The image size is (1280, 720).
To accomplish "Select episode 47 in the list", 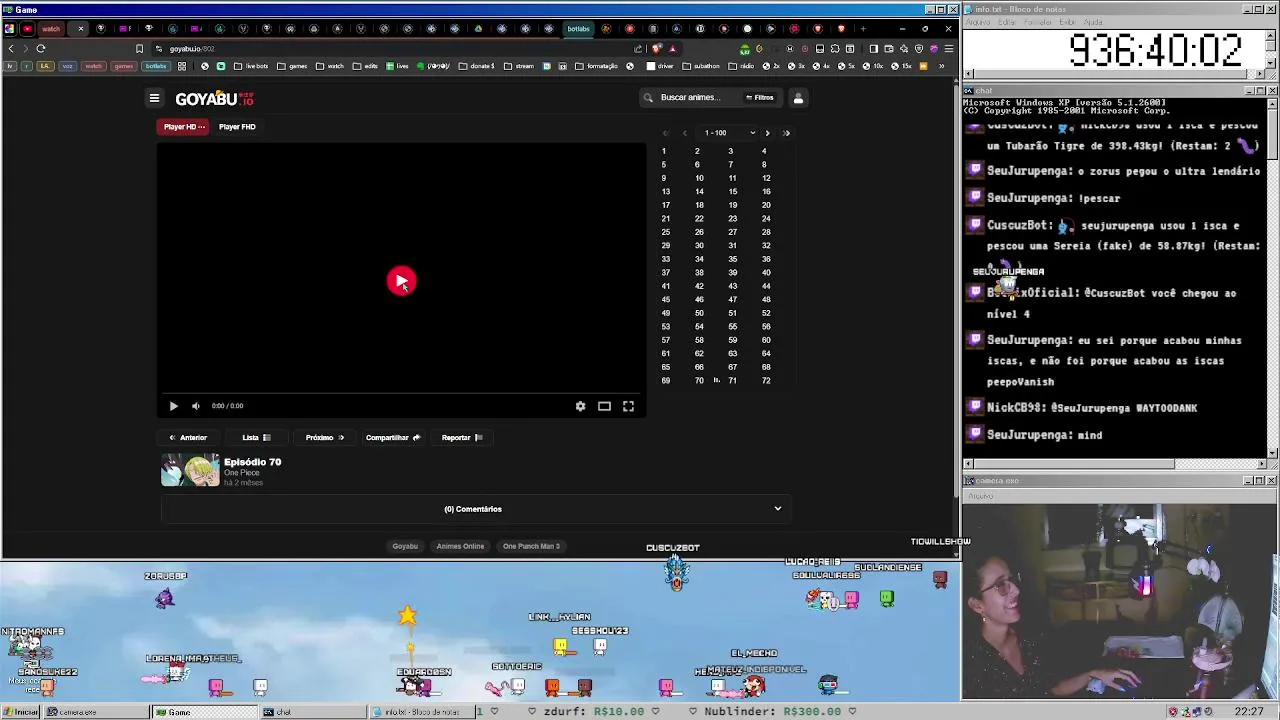I will tap(732, 300).
